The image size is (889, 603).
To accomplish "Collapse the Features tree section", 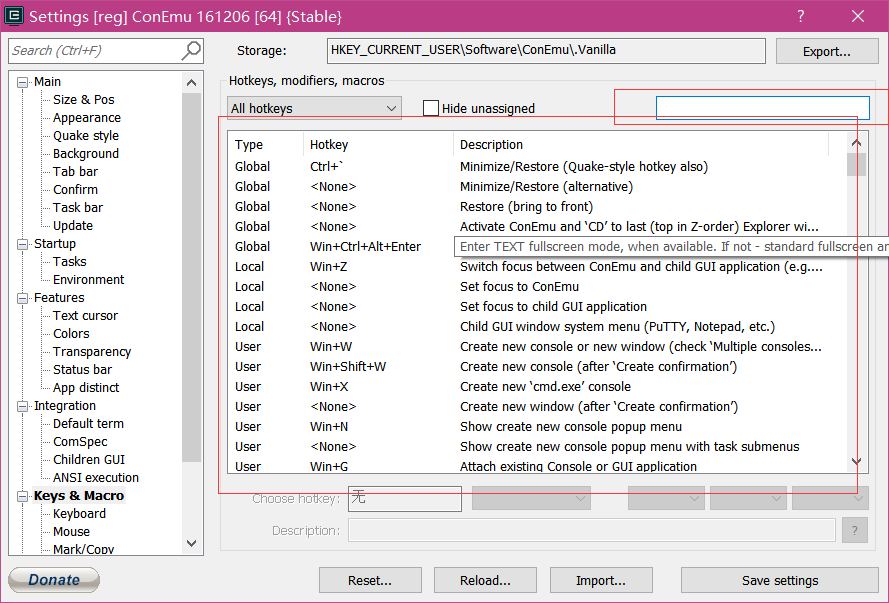I will (23, 298).
